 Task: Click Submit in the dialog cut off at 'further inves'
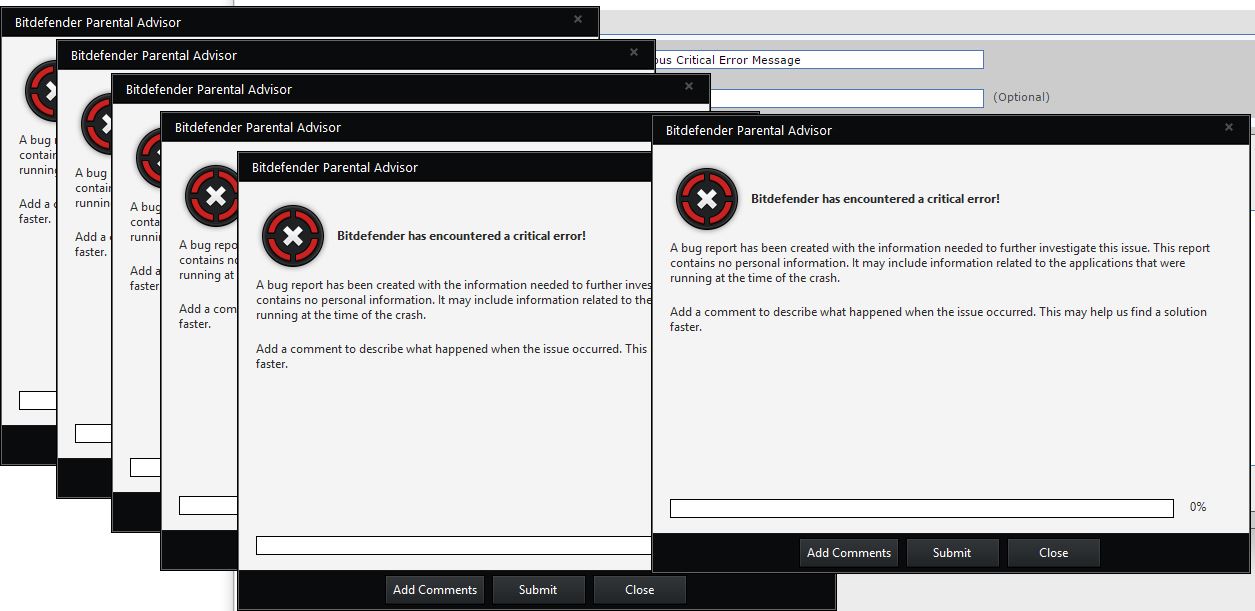(538, 590)
